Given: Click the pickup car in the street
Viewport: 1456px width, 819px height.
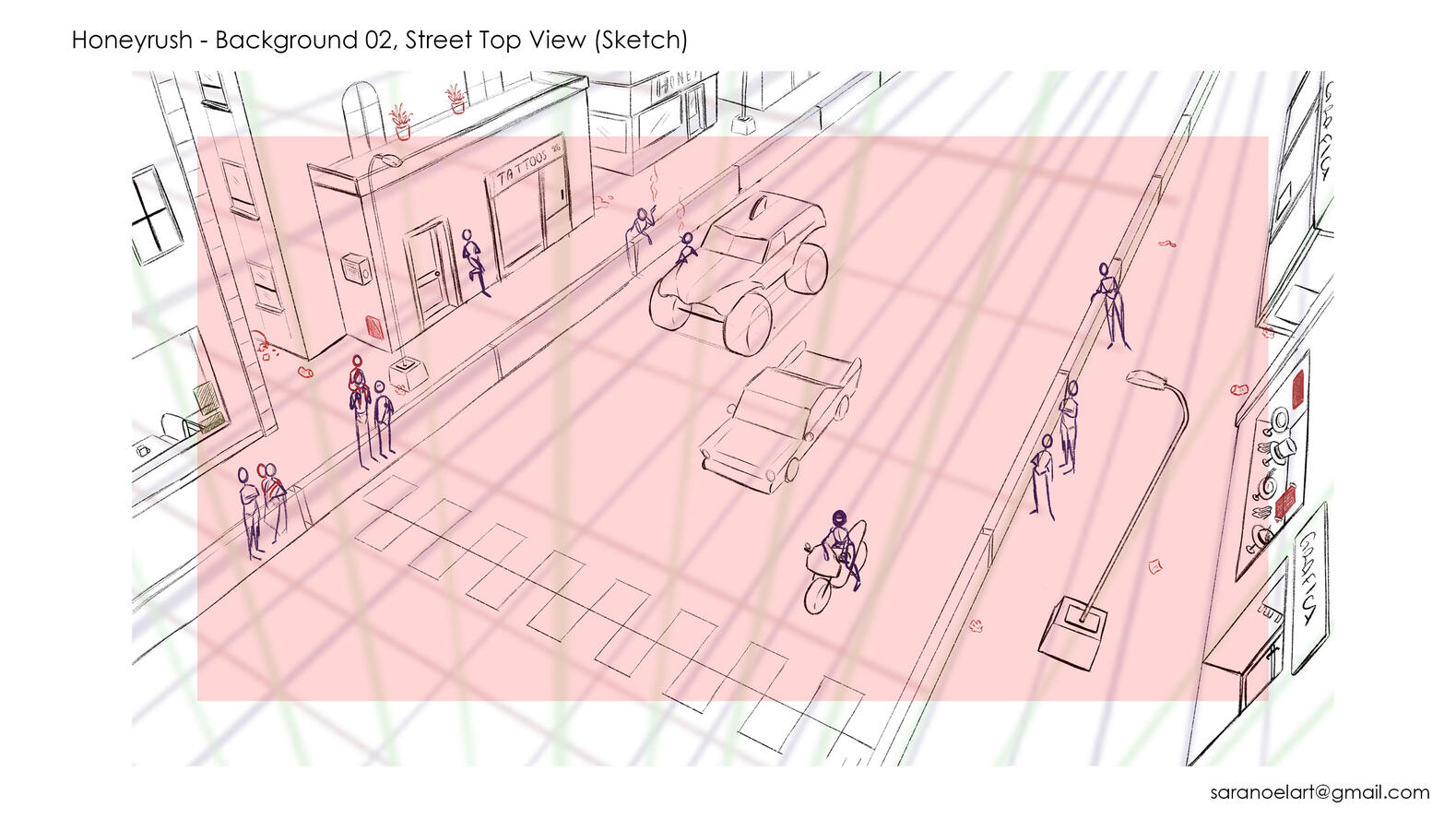Looking at the screenshot, I should pos(782,418).
